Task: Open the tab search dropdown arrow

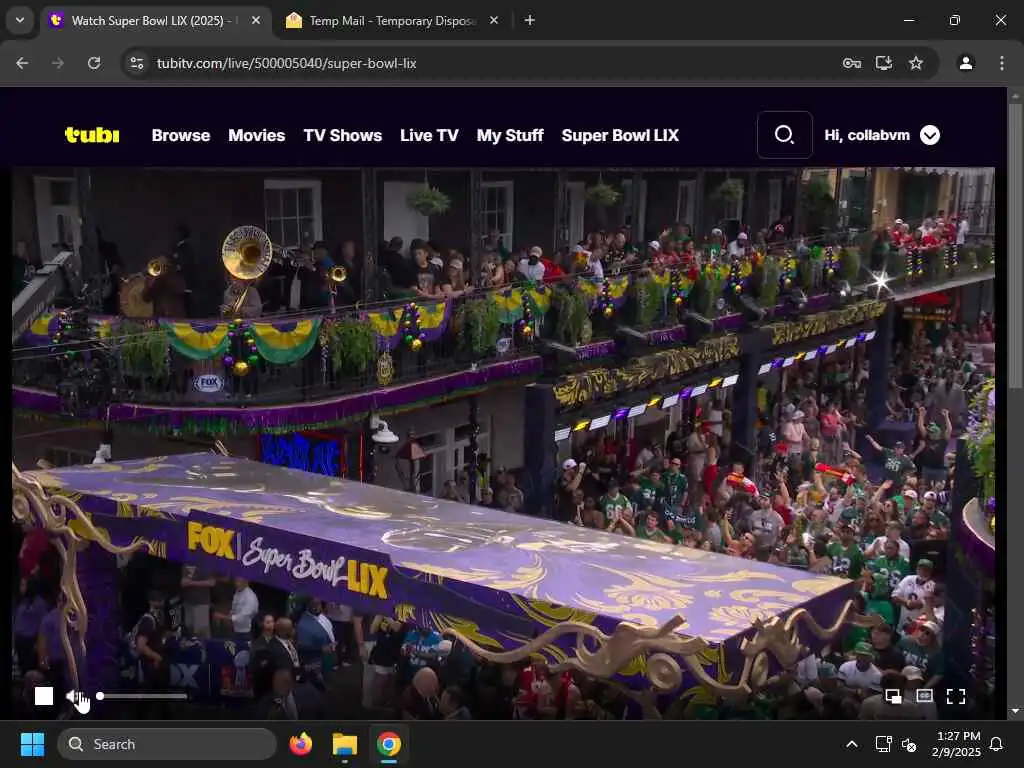Action: 20,20
